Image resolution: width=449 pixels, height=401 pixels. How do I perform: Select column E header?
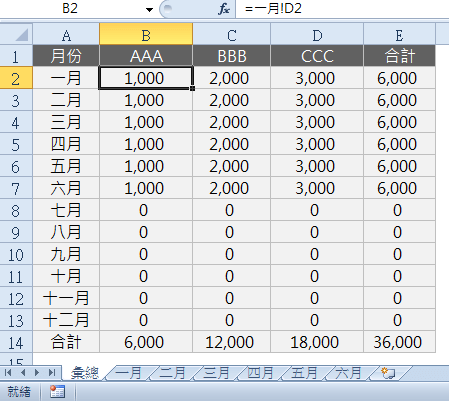tap(399, 34)
